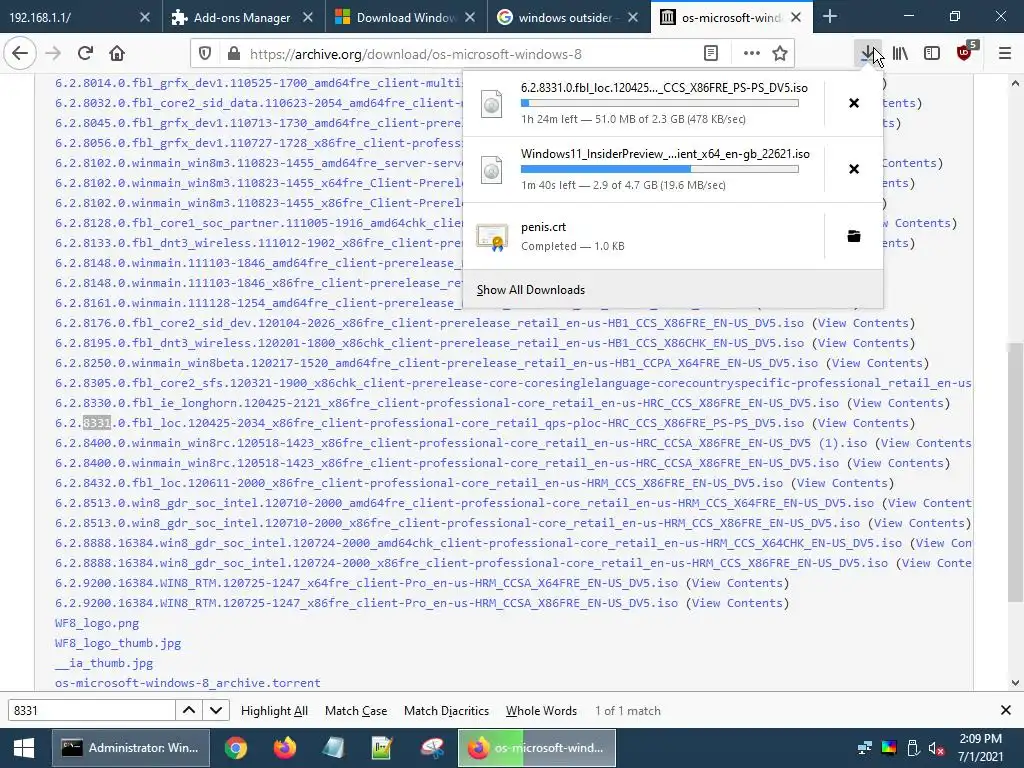Toggle Match Diacritics option
1024x768 pixels.
click(x=446, y=711)
